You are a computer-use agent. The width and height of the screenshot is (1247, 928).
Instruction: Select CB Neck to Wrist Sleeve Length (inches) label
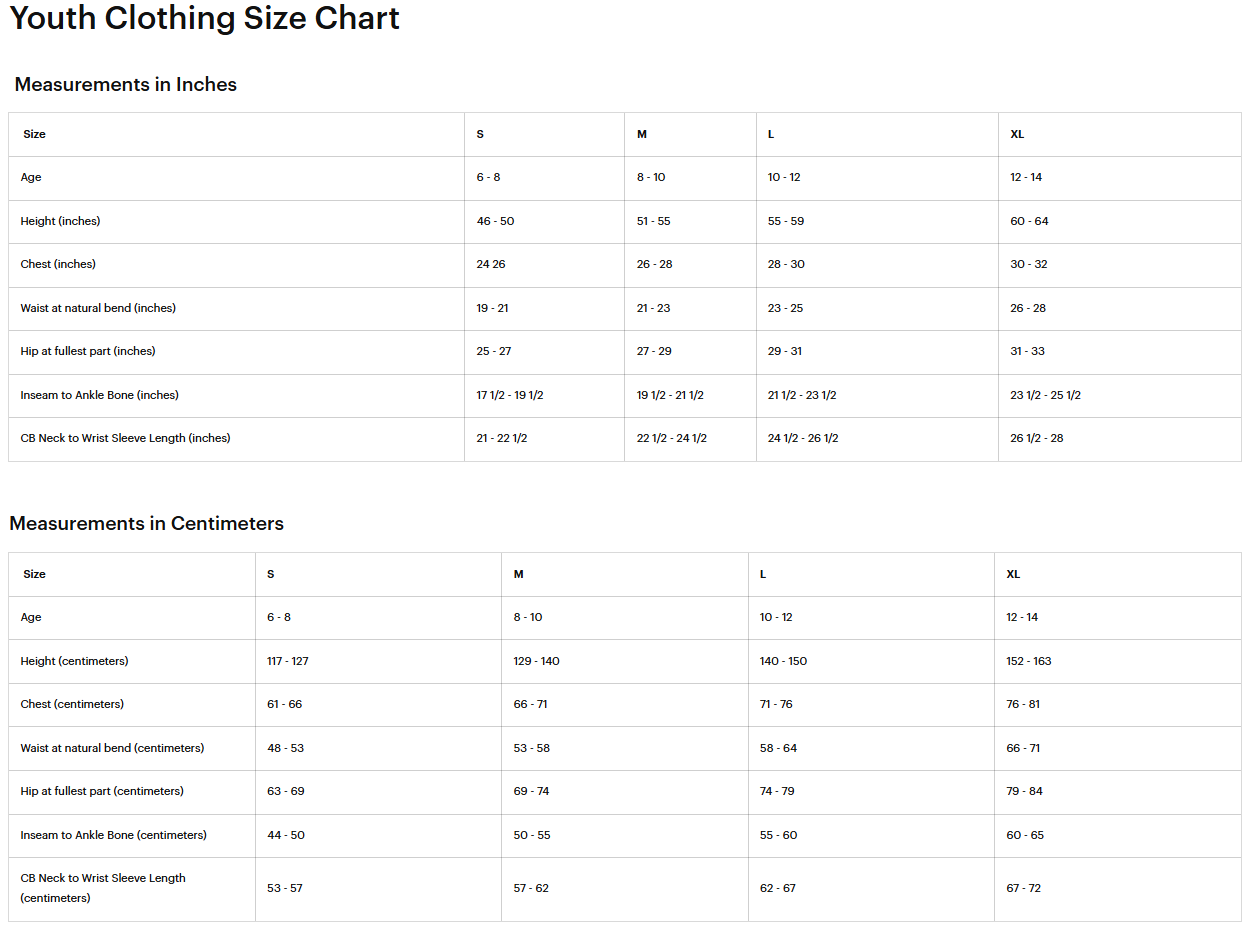126,438
